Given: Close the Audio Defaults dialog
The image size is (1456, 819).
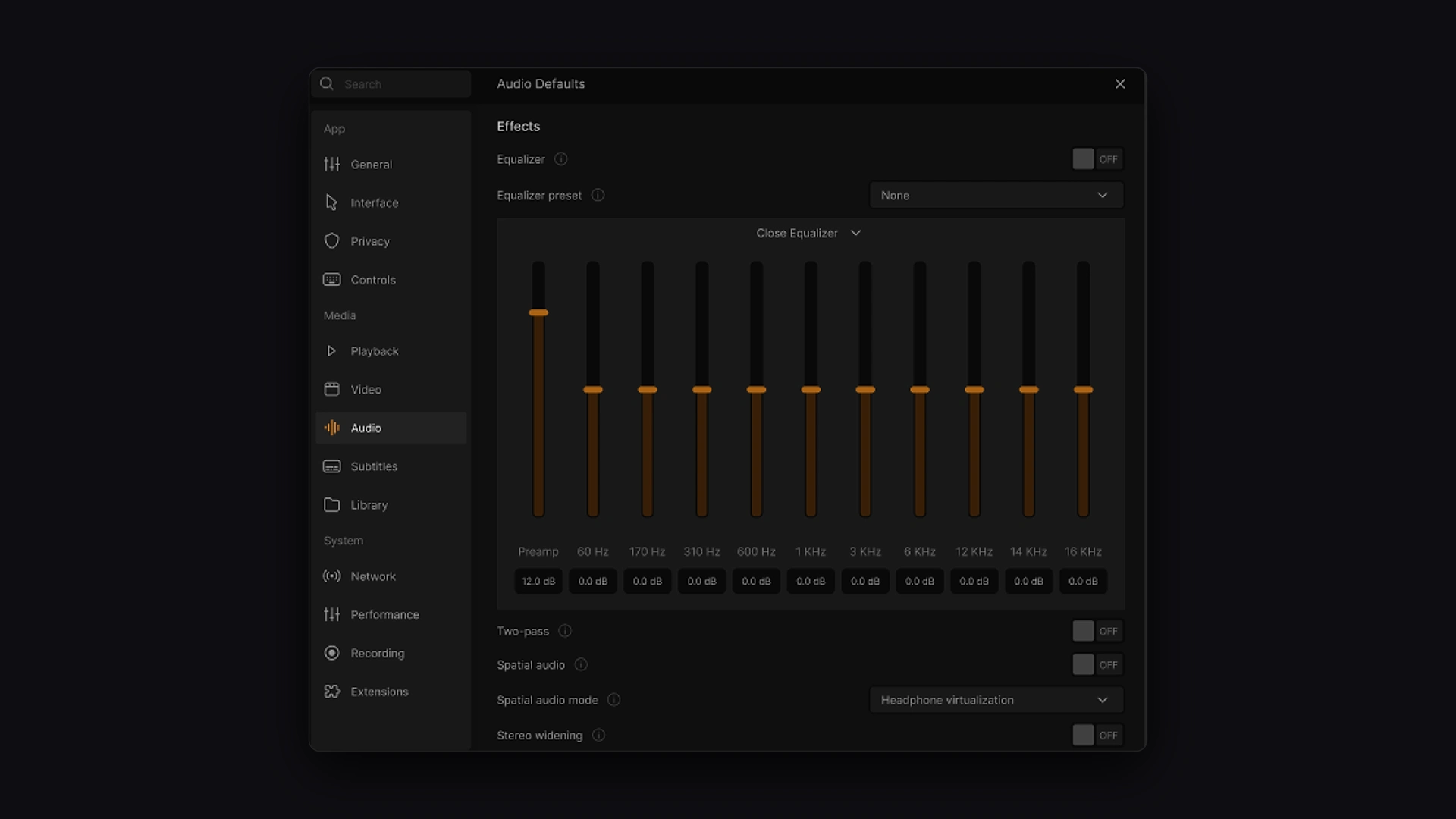Looking at the screenshot, I should 1120,84.
